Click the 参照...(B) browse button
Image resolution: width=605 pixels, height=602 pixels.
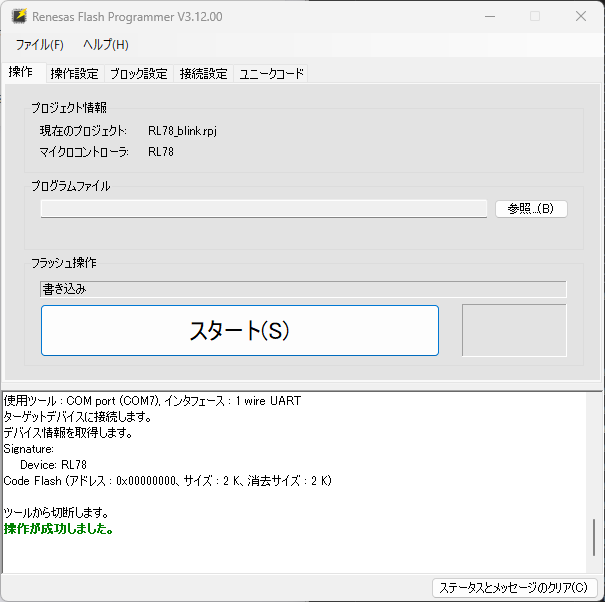click(x=531, y=209)
